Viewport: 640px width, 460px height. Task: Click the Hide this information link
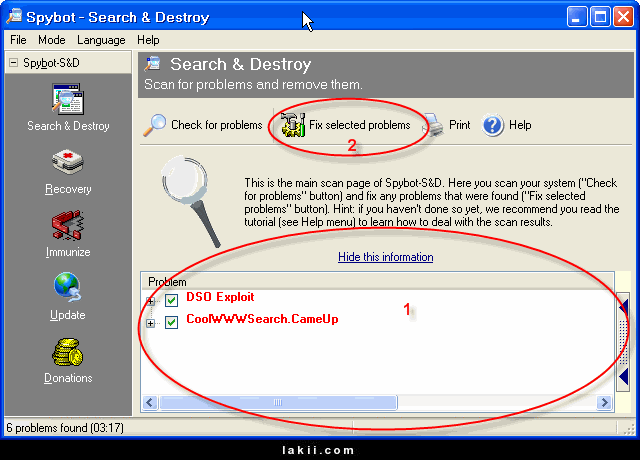(x=385, y=257)
